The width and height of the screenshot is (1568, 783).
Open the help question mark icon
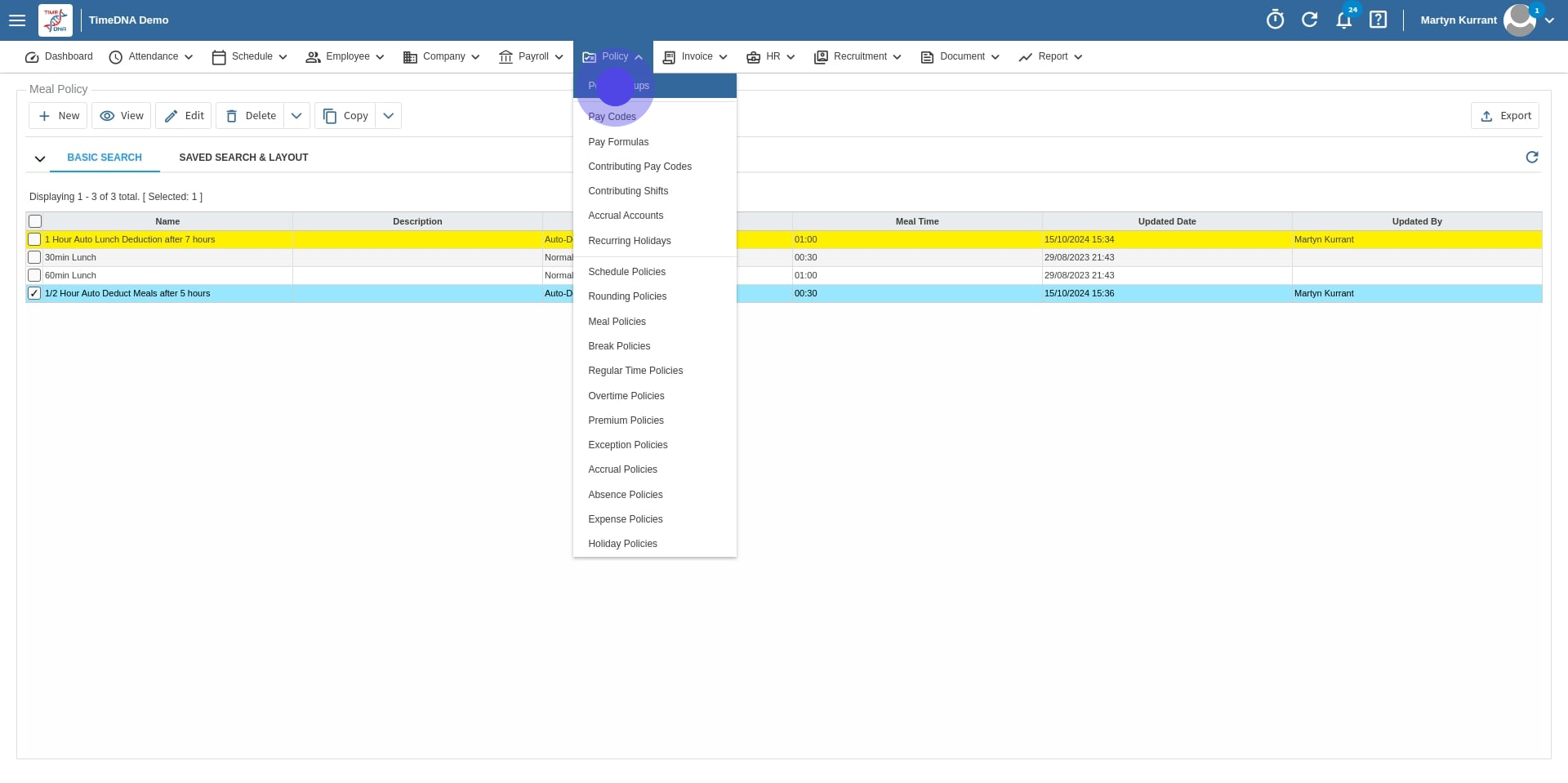(x=1378, y=20)
